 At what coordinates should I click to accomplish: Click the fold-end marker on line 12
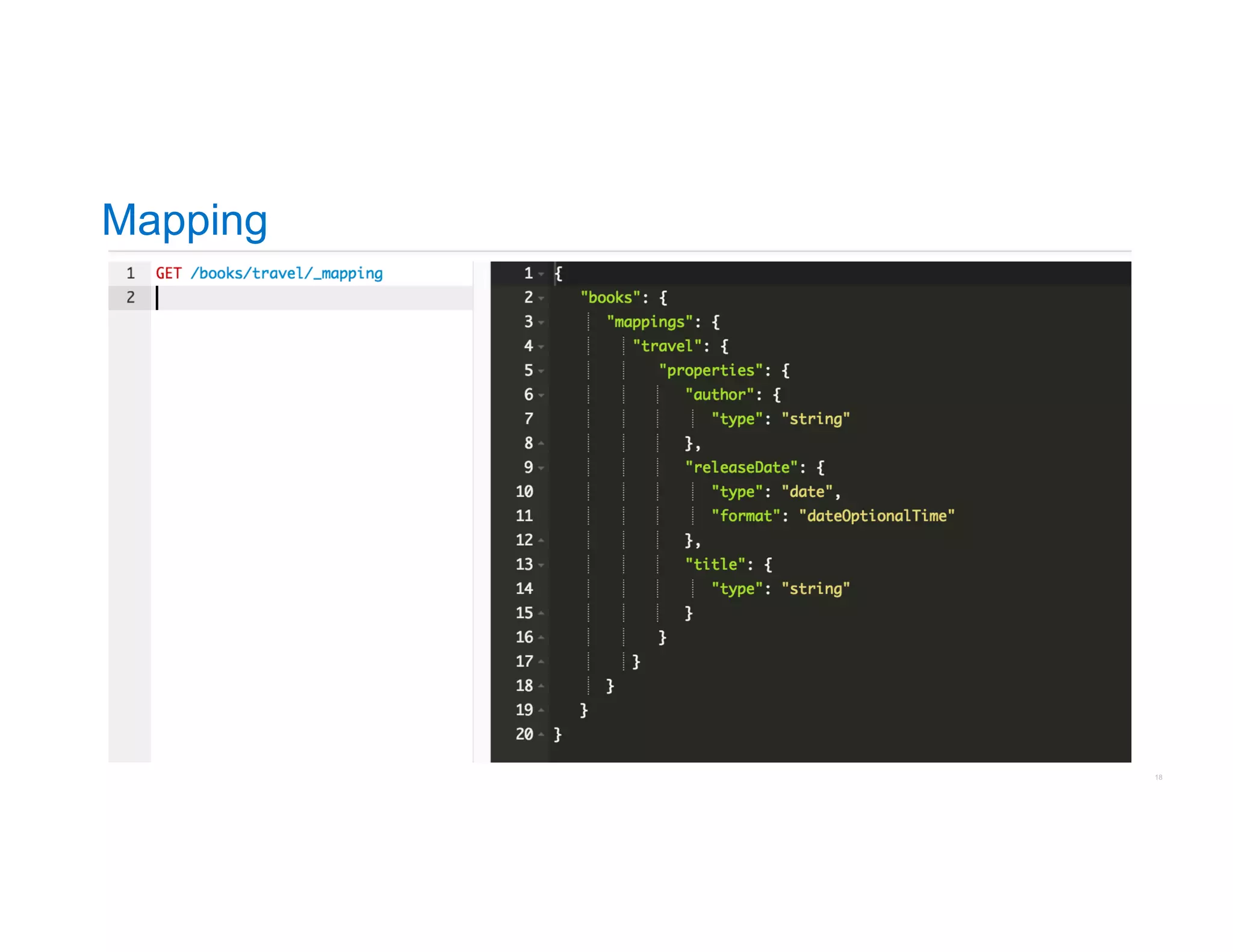[x=541, y=540]
